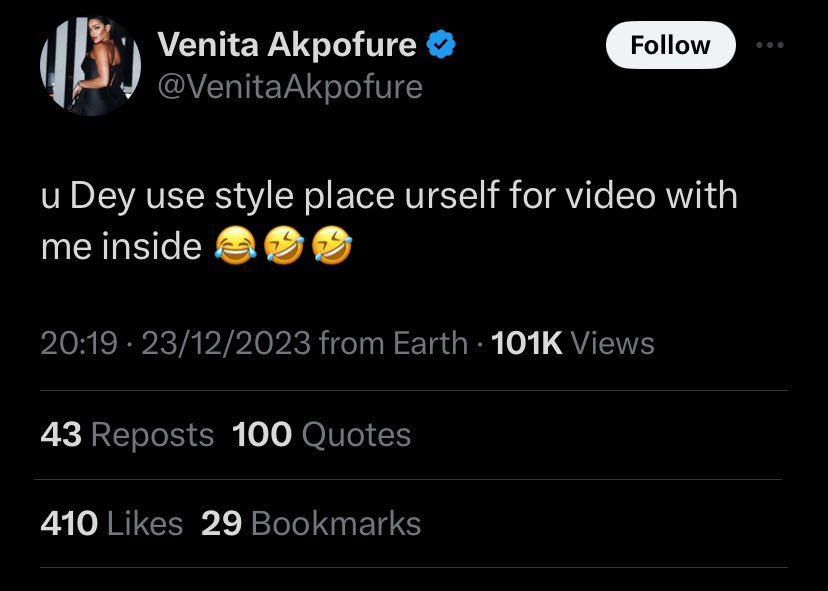Viewport: 828px width, 591px height.
Task: Click the 20:19 timestamp
Action: (79, 344)
